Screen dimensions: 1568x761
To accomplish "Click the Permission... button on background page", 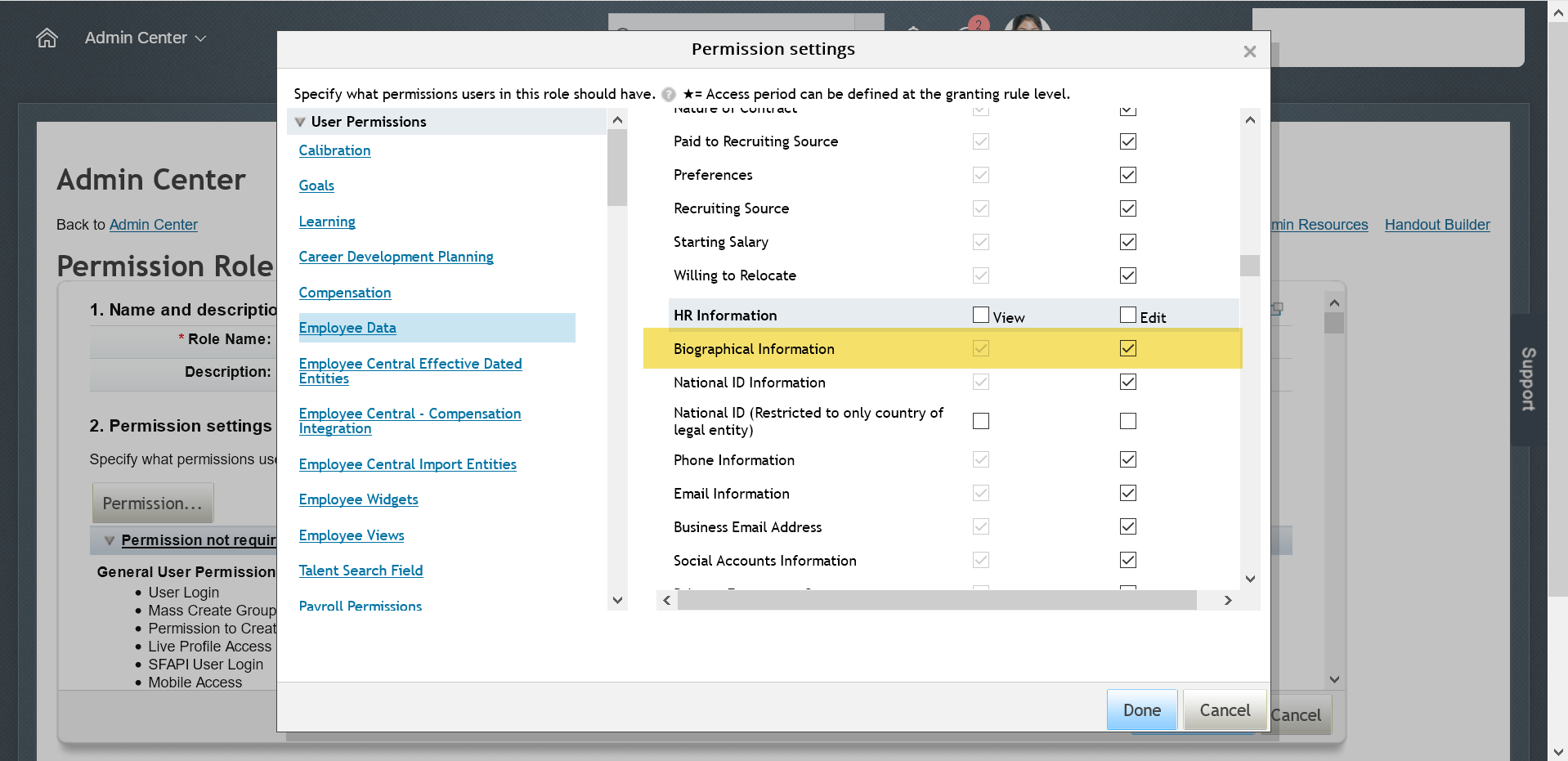I will coord(153,504).
